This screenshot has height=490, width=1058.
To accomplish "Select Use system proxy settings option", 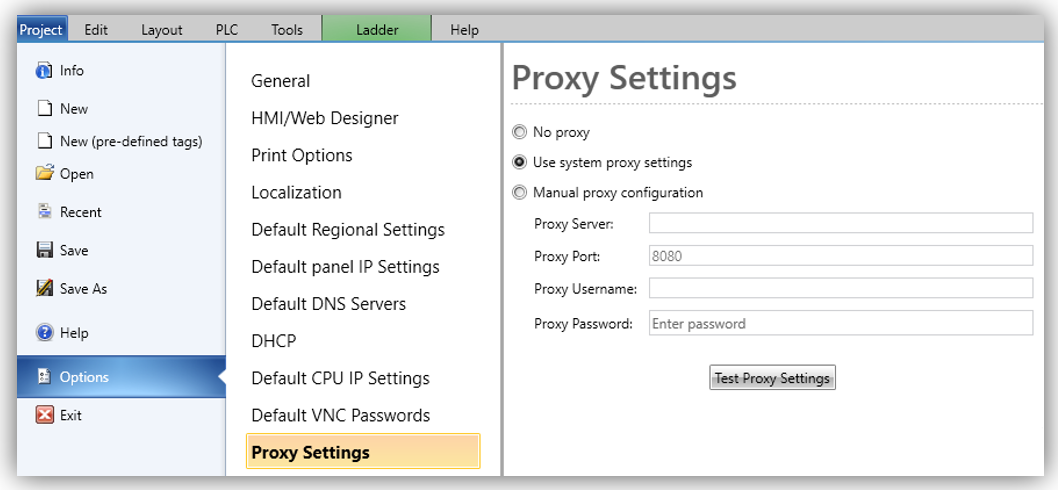I will click(x=519, y=163).
